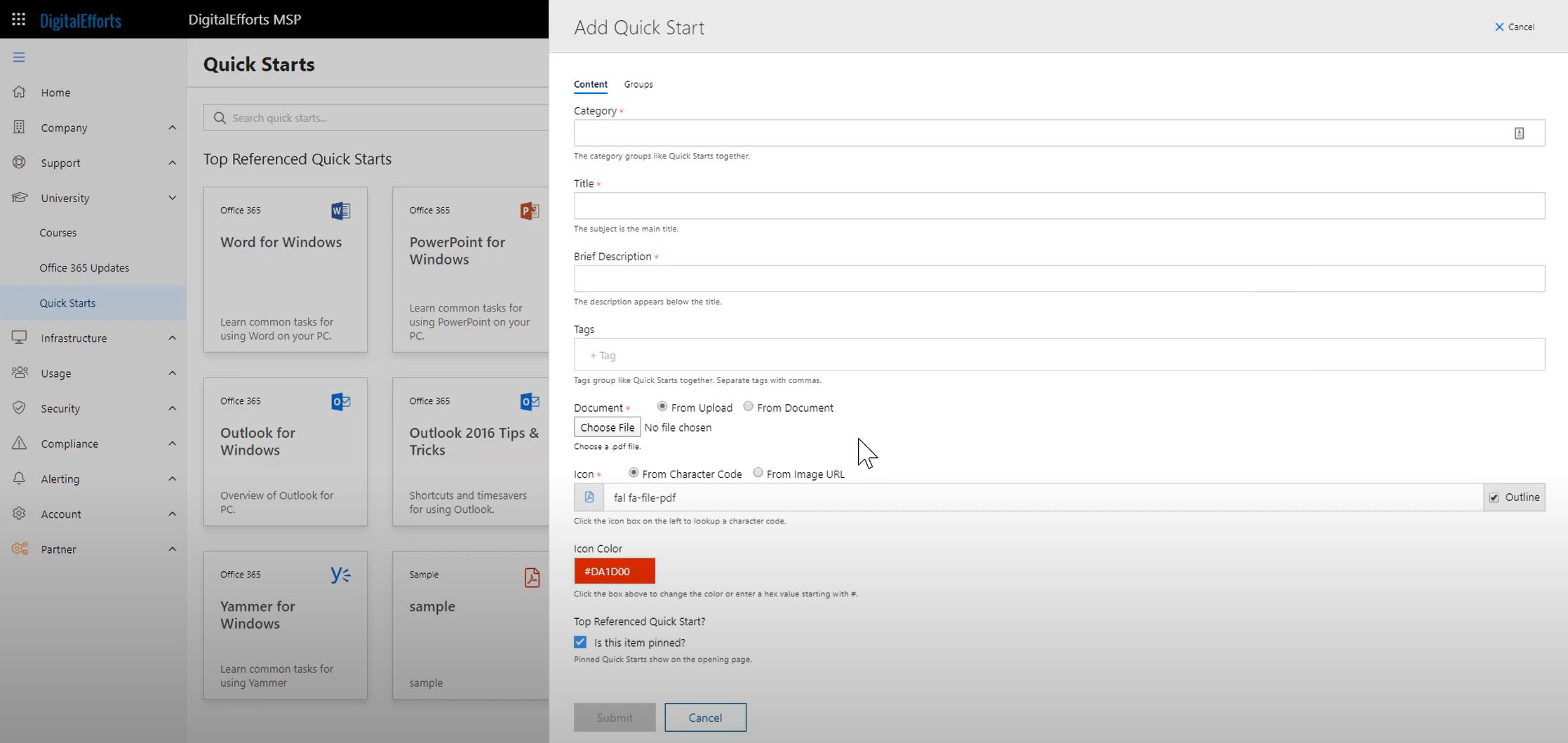The height and width of the screenshot is (743, 1568).
Task: Open the Yammer for Windows card title
Action: (257, 615)
